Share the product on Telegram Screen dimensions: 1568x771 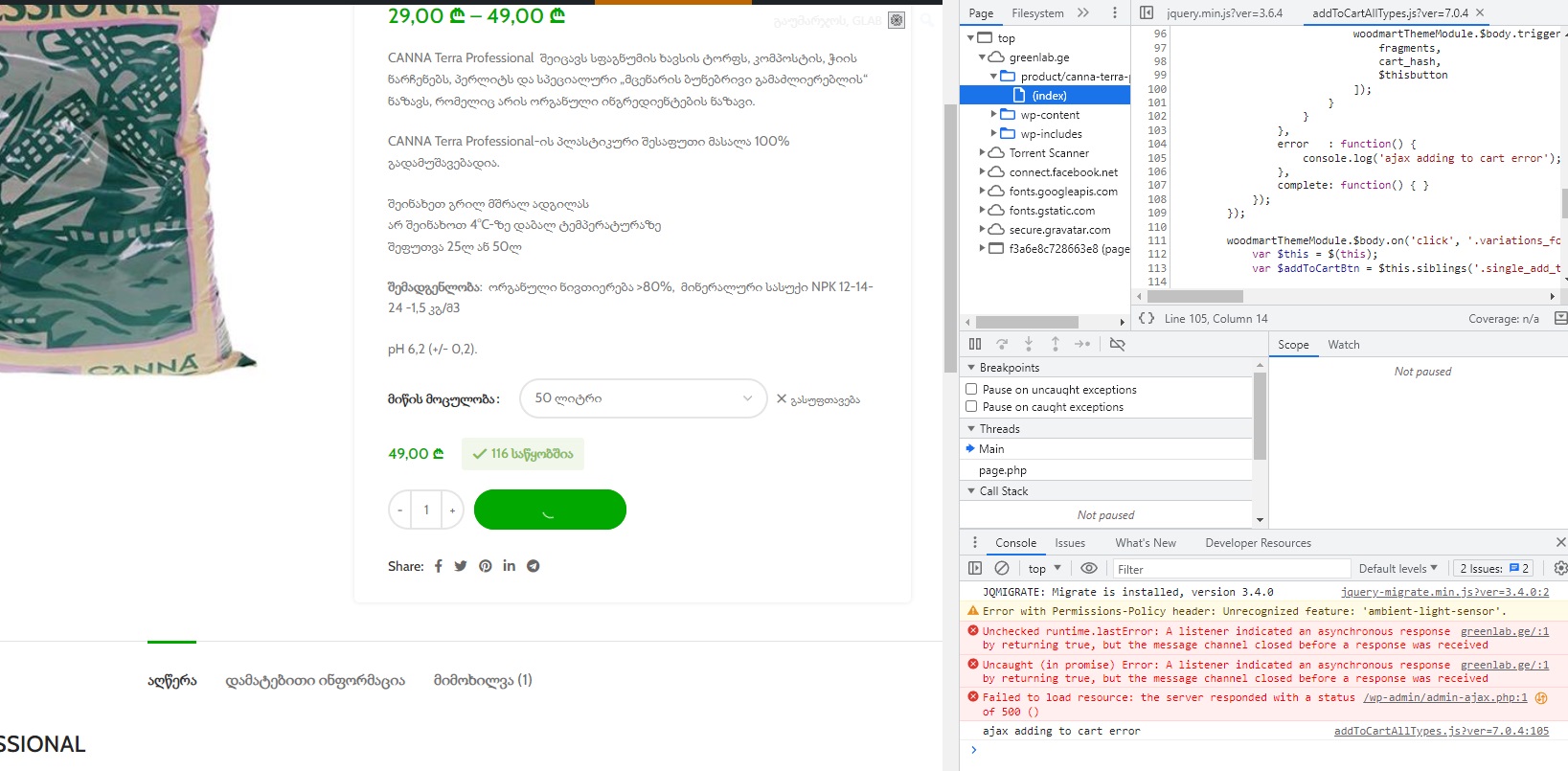[534, 566]
